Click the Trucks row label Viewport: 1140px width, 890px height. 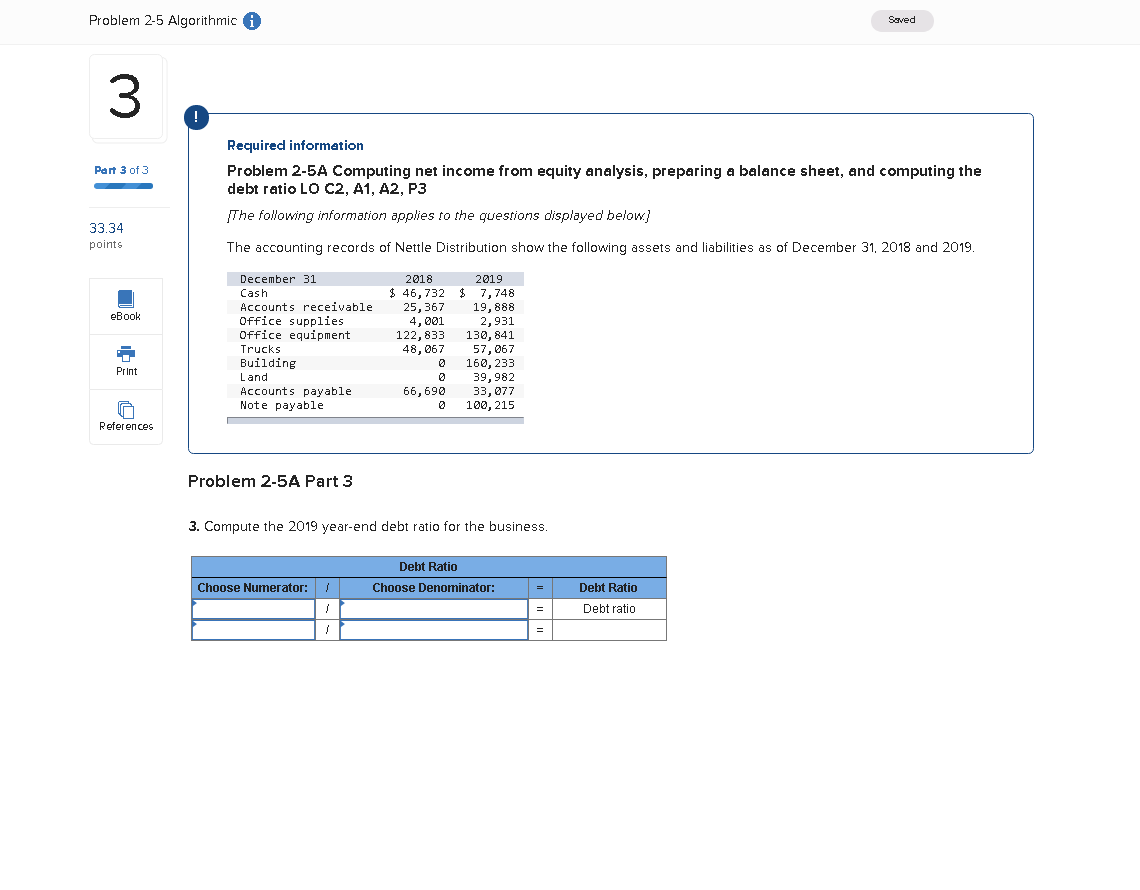[x=260, y=349]
